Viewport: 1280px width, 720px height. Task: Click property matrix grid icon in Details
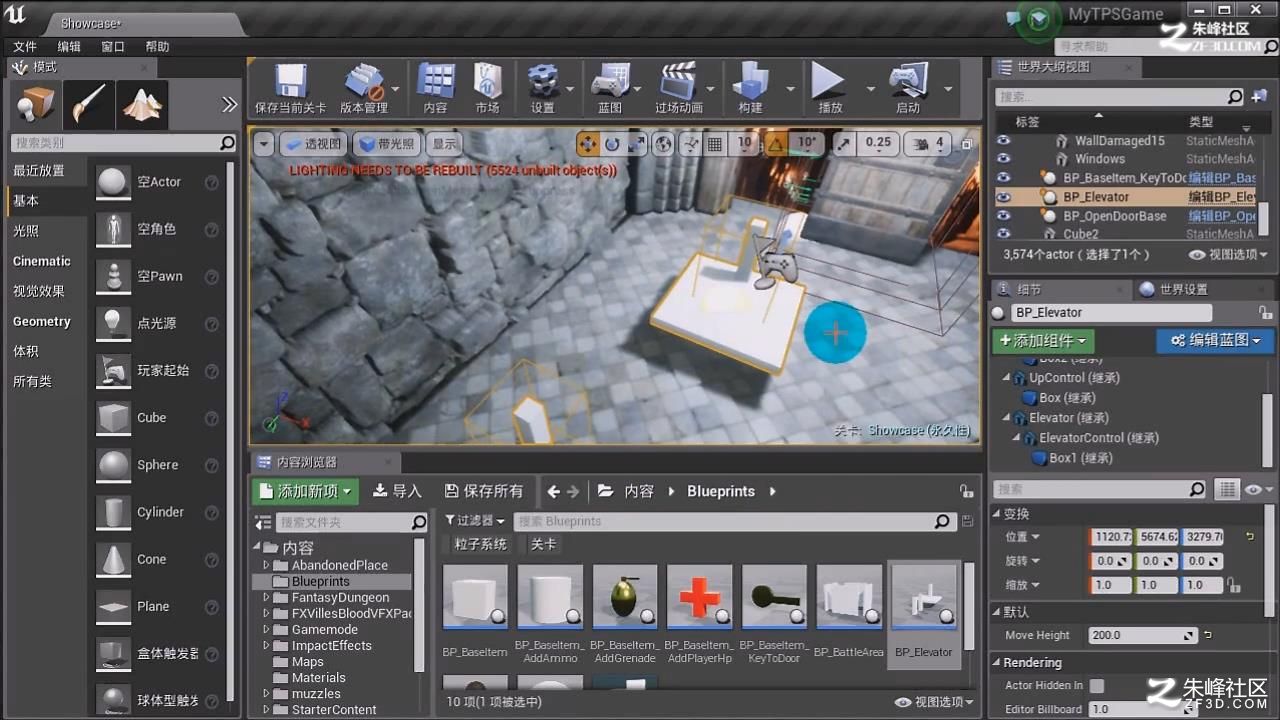[1227, 489]
